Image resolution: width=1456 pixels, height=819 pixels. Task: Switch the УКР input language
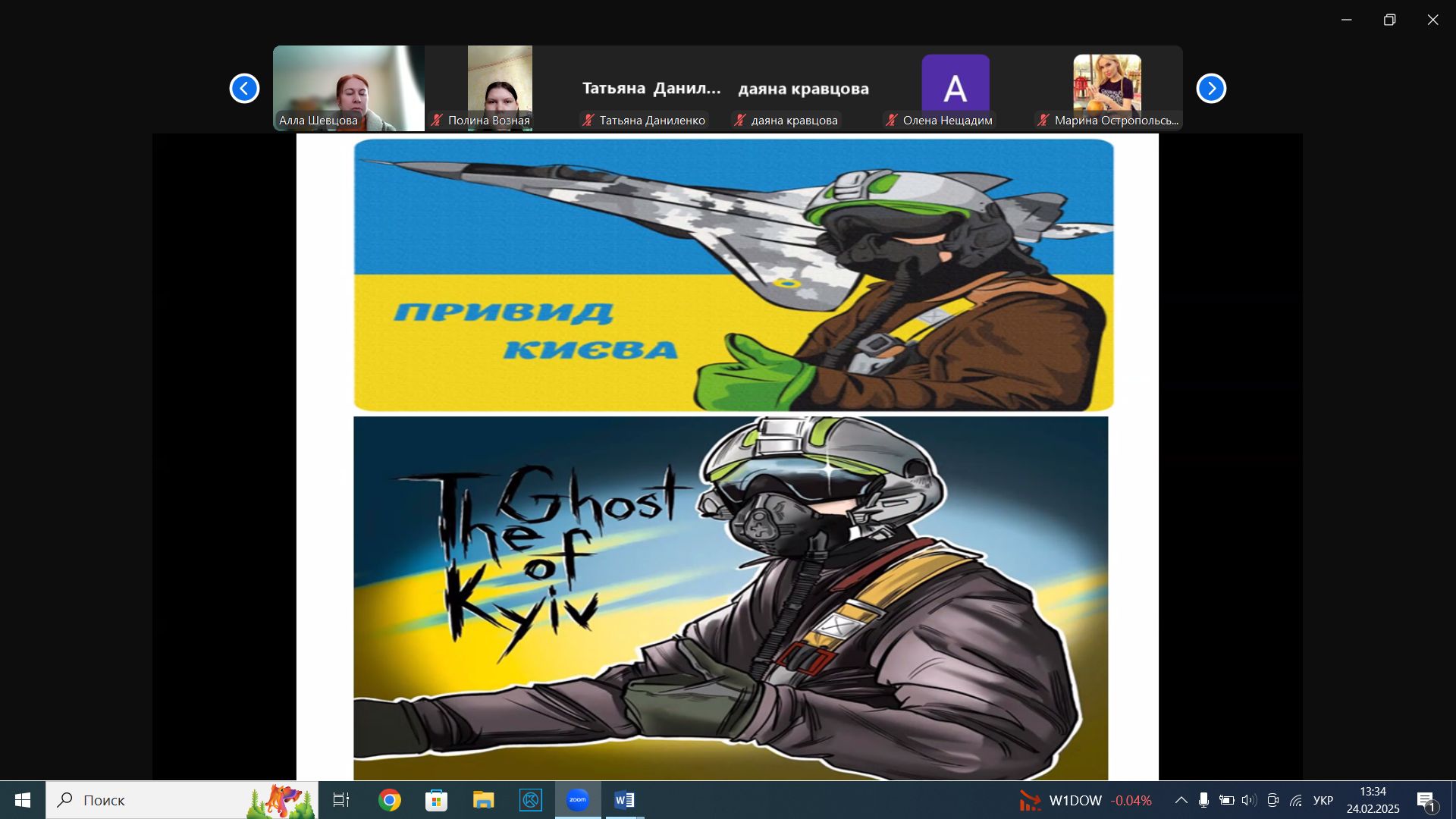pyautogui.click(x=1323, y=800)
